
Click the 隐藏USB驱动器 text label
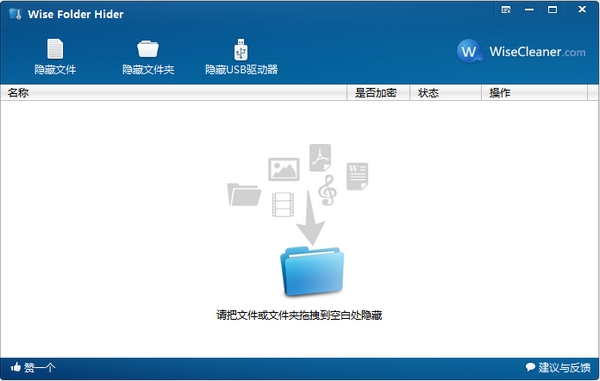click(241, 70)
